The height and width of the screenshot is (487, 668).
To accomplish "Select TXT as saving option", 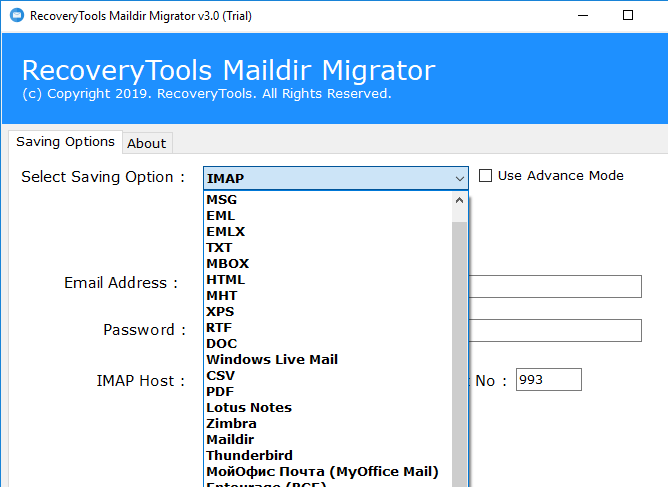I will coord(328,248).
